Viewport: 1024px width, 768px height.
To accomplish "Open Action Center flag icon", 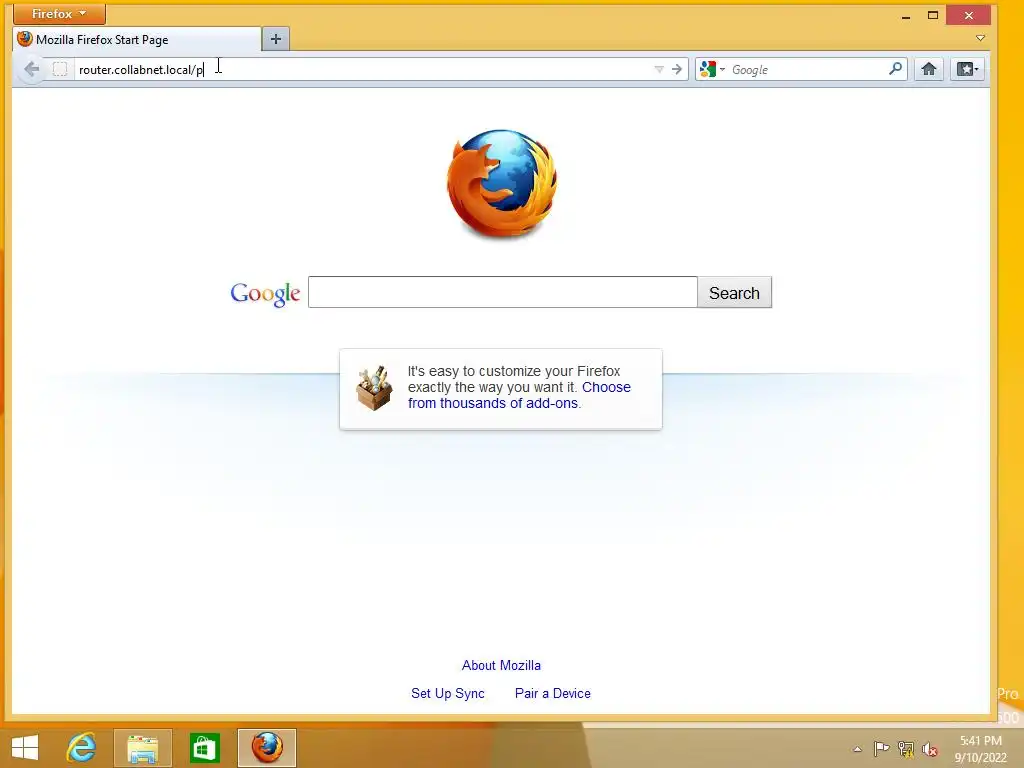I will point(881,748).
